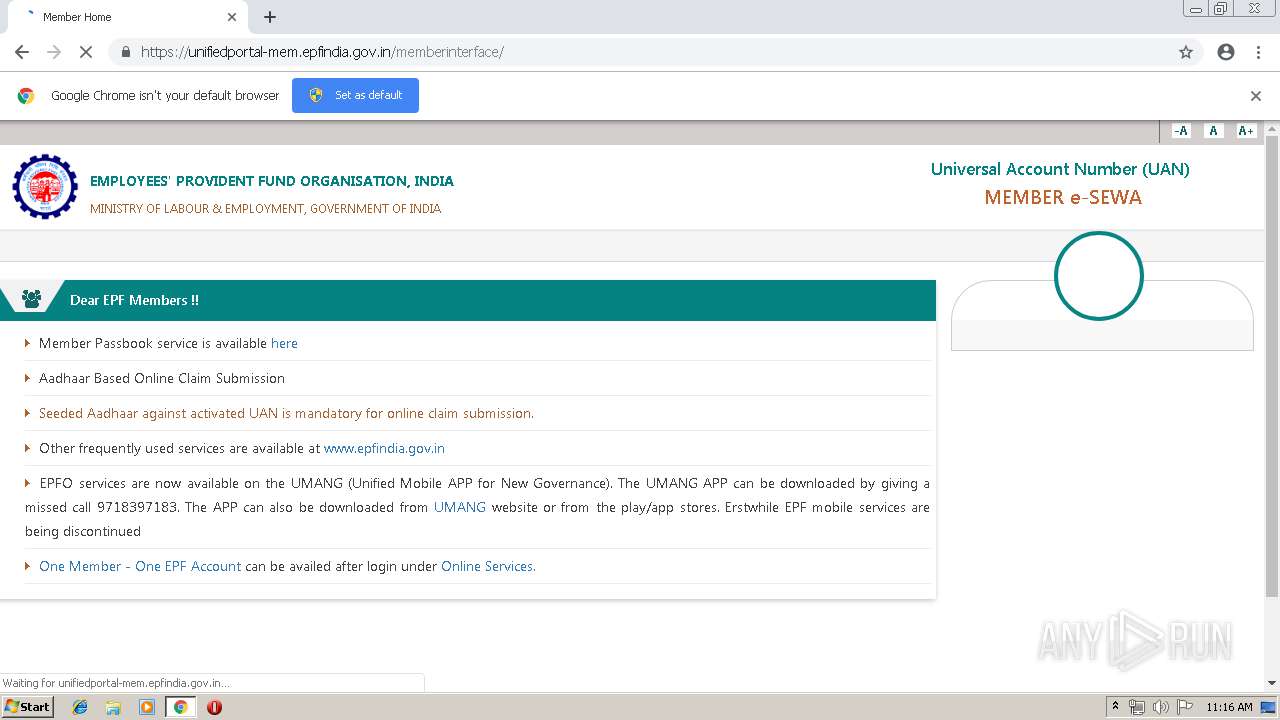Click 'Aadhaar Based Online Claim Submission' text
1280x720 pixels.
click(162, 378)
